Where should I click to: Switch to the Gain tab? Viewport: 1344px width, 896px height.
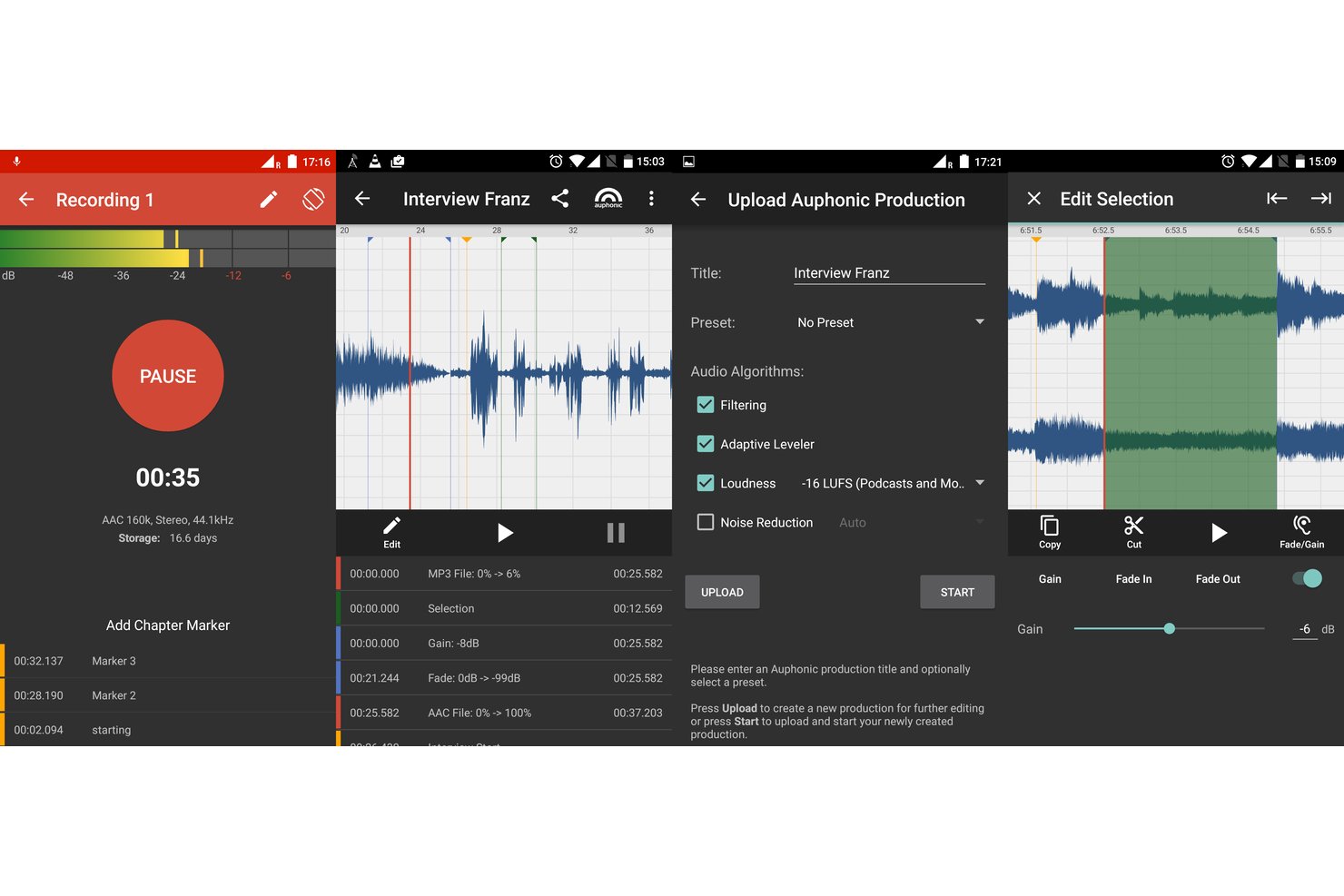pos(1050,579)
